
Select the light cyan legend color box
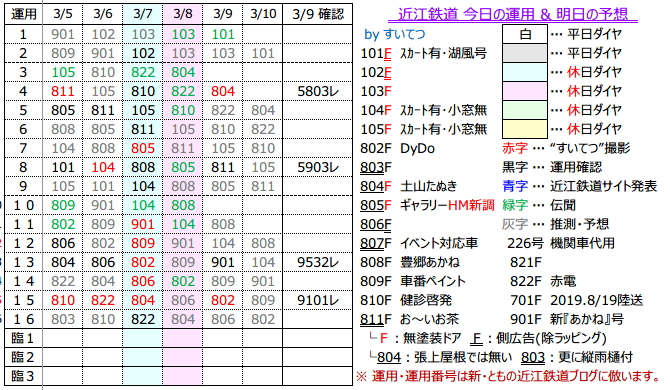(x=525, y=72)
